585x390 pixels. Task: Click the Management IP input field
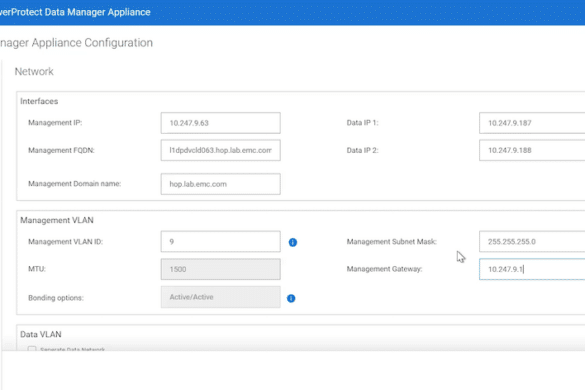[220, 123]
